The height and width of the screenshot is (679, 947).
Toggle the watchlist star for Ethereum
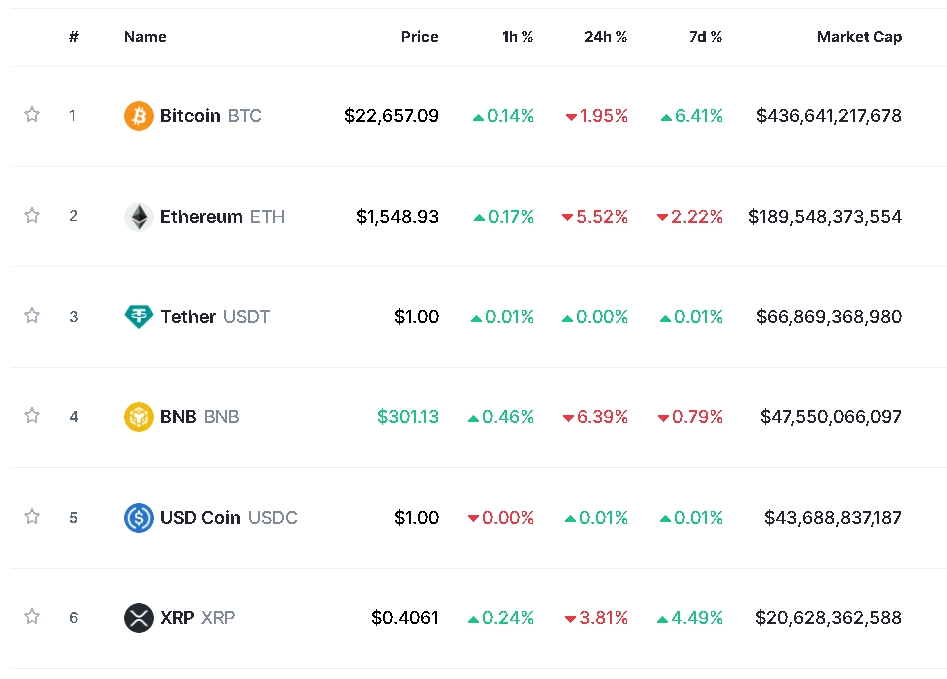32,216
